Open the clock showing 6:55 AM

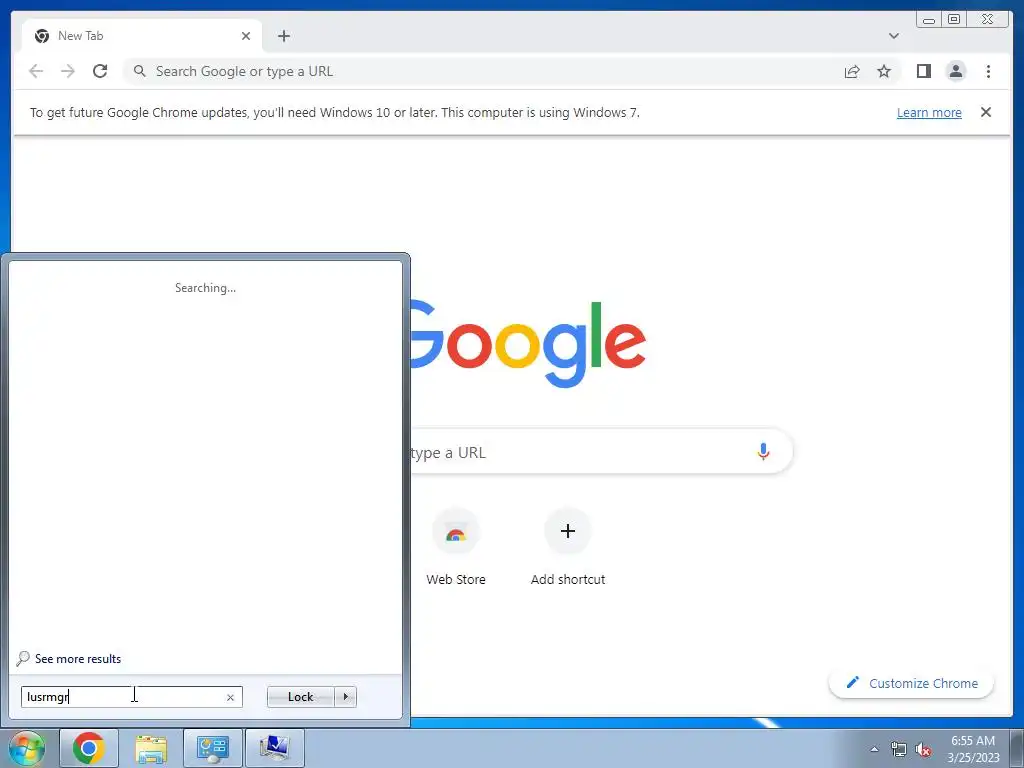tap(973, 749)
